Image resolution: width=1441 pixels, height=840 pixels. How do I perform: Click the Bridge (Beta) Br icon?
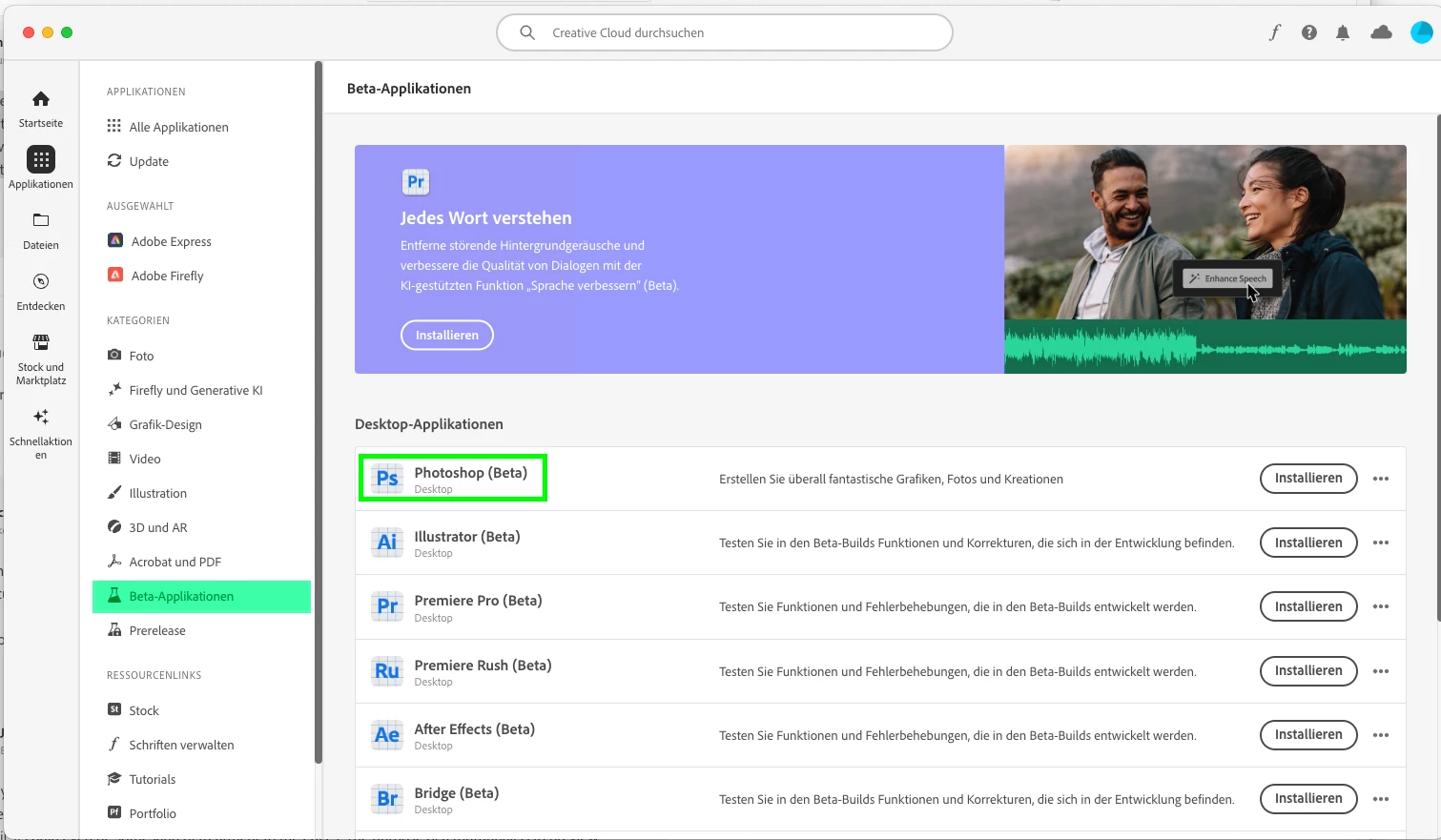387,799
